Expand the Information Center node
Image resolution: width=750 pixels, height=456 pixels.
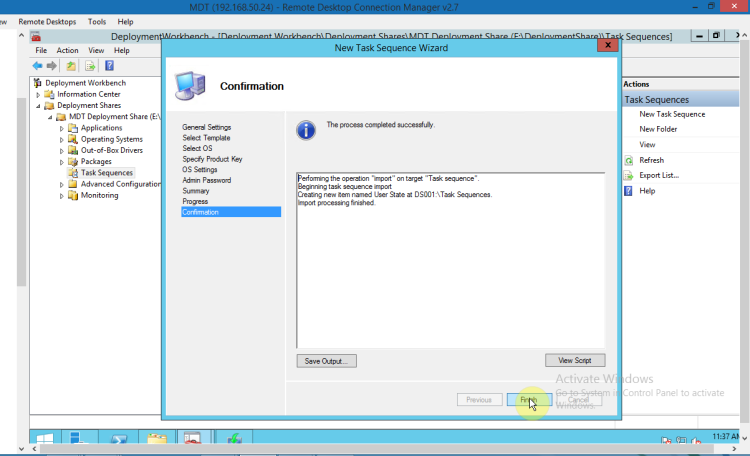tap(38, 94)
